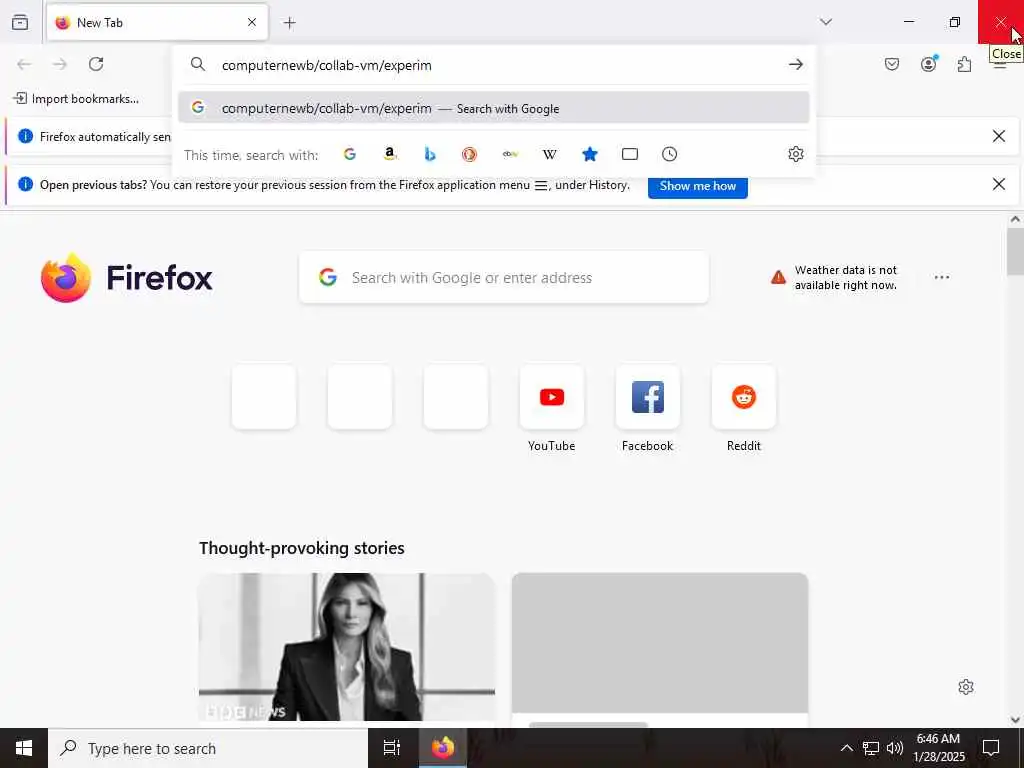The image size is (1024, 768).
Task: Click the Thought-provoking stories heading
Action: (x=302, y=548)
